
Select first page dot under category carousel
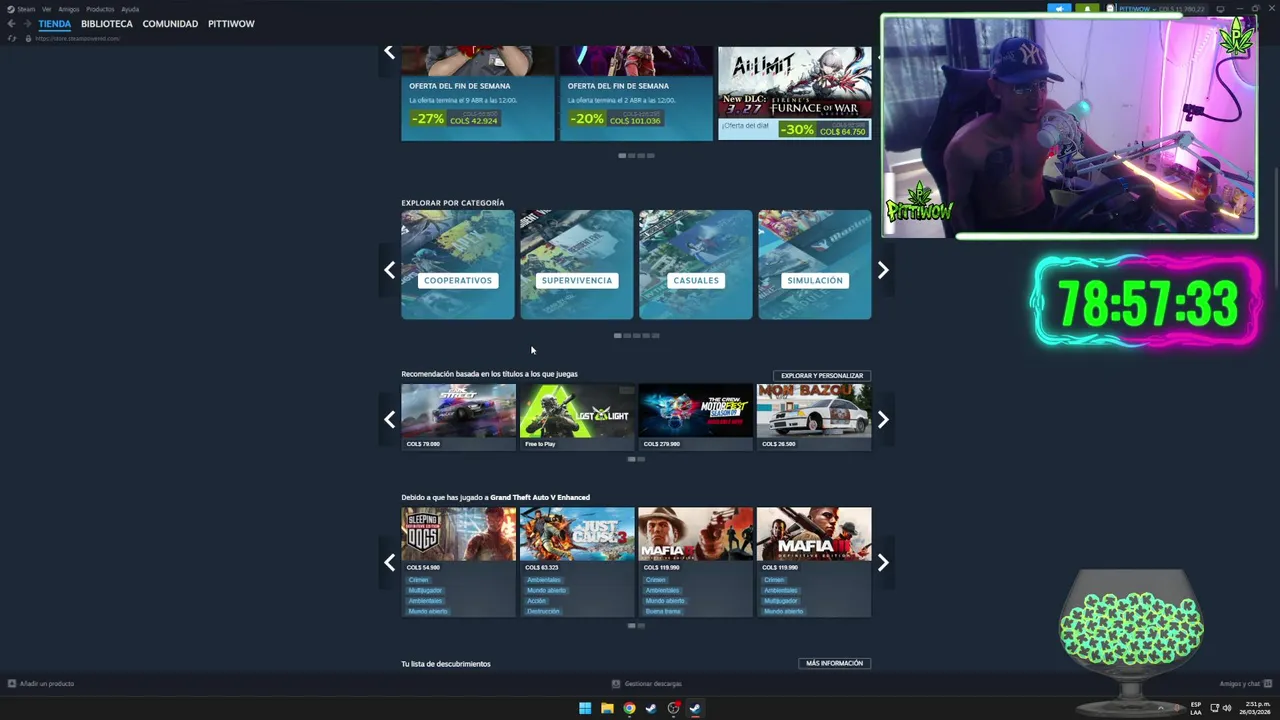click(617, 335)
